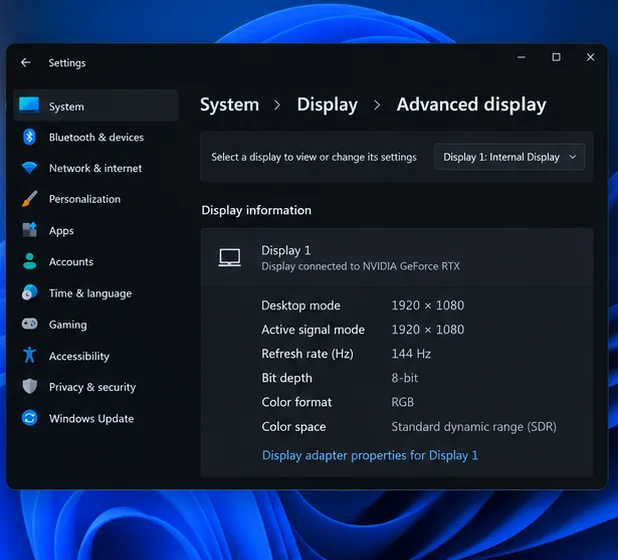Click the Accounts person icon
Image resolution: width=618 pixels, height=560 pixels.
click(30, 261)
